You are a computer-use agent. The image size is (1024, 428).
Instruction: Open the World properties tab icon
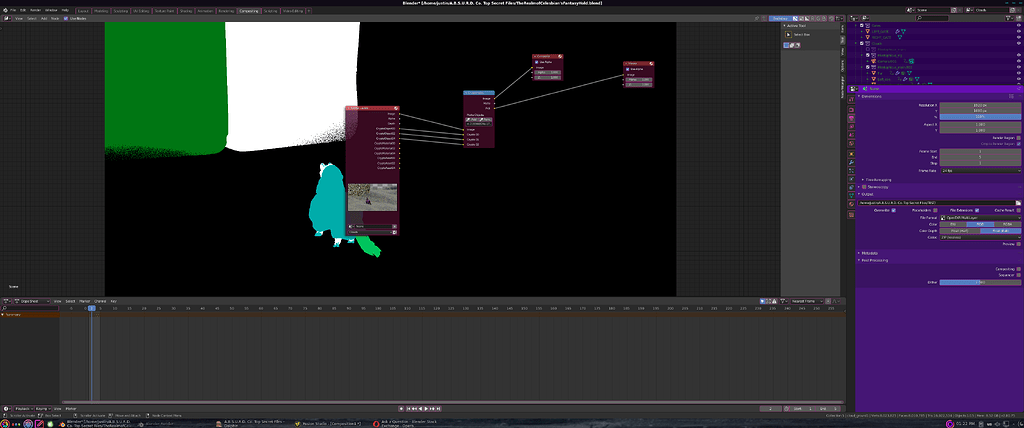coord(852,143)
